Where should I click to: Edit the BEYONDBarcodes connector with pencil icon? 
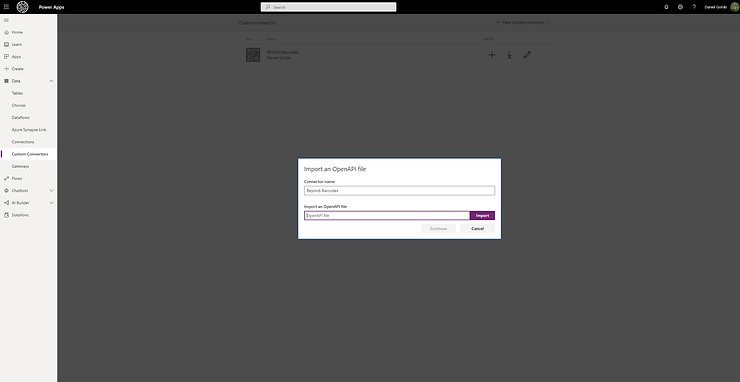[527, 55]
